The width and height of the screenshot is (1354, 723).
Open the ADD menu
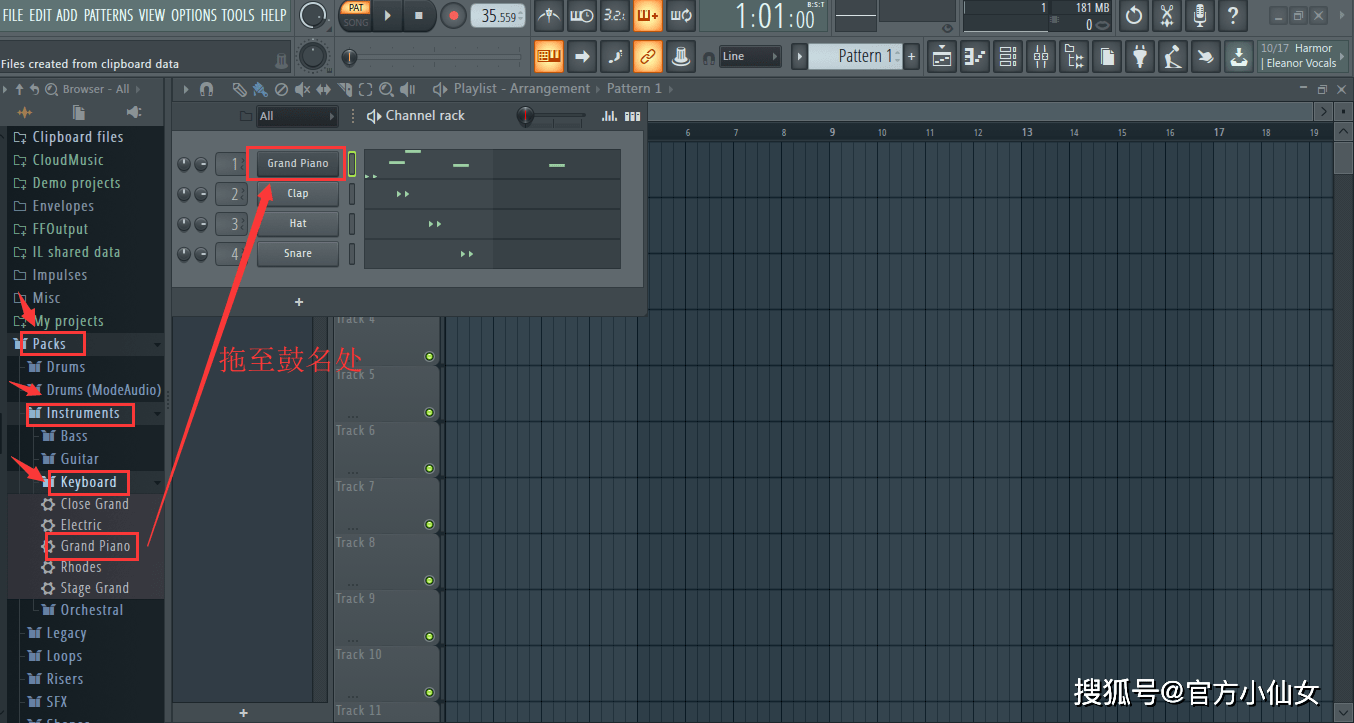tap(67, 15)
